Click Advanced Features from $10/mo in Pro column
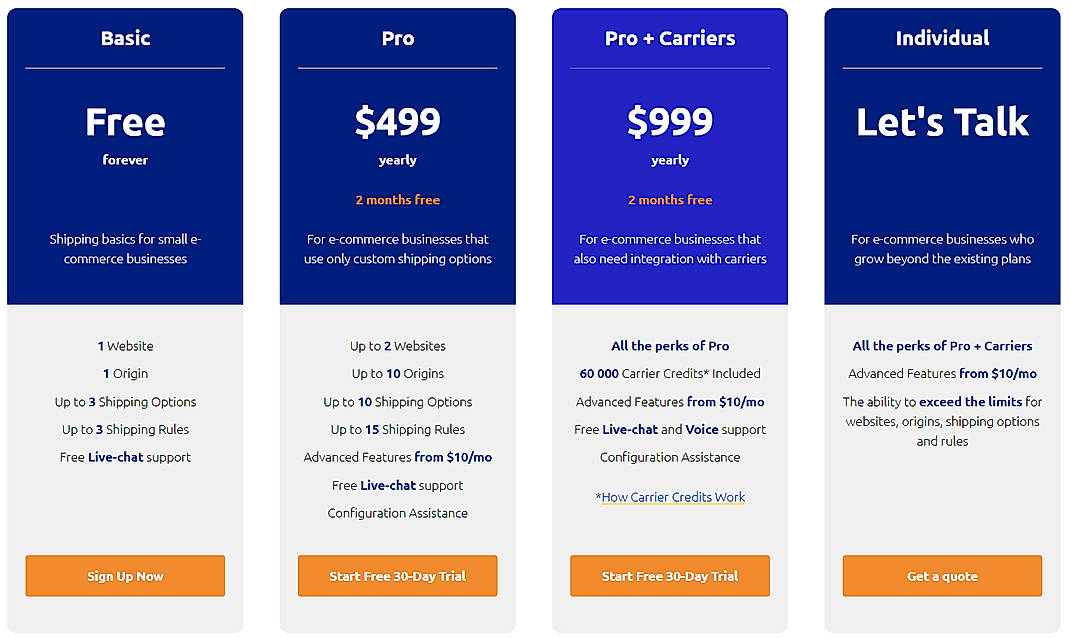Viewport: 1070px width, 639px height. coord(397,457)
